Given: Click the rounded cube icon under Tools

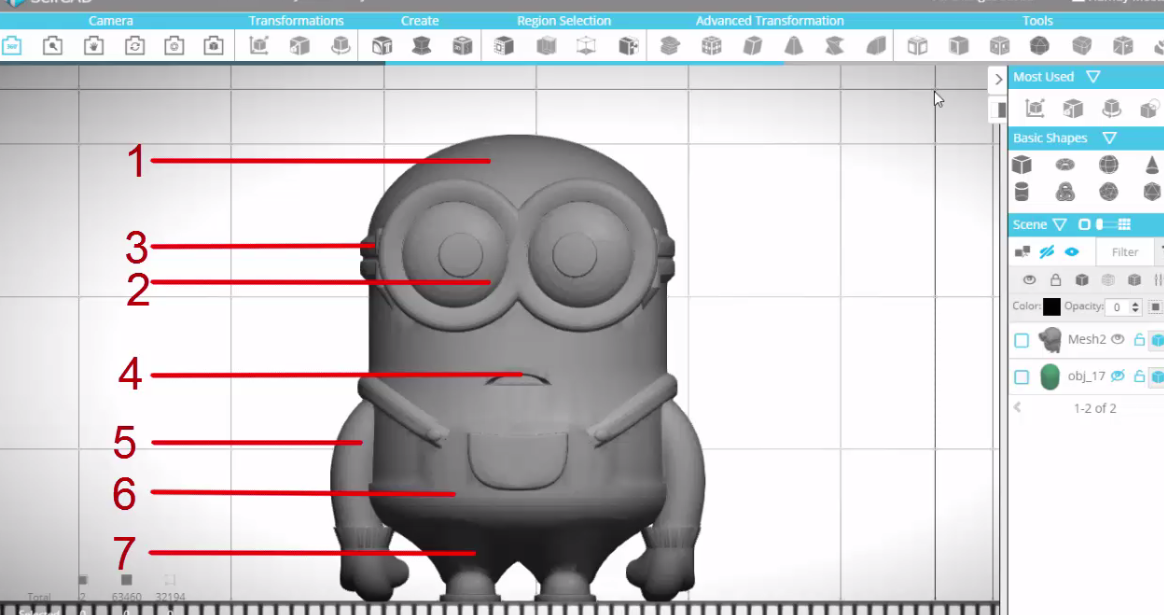Looking at the screenshot, I should (1082, 46).
